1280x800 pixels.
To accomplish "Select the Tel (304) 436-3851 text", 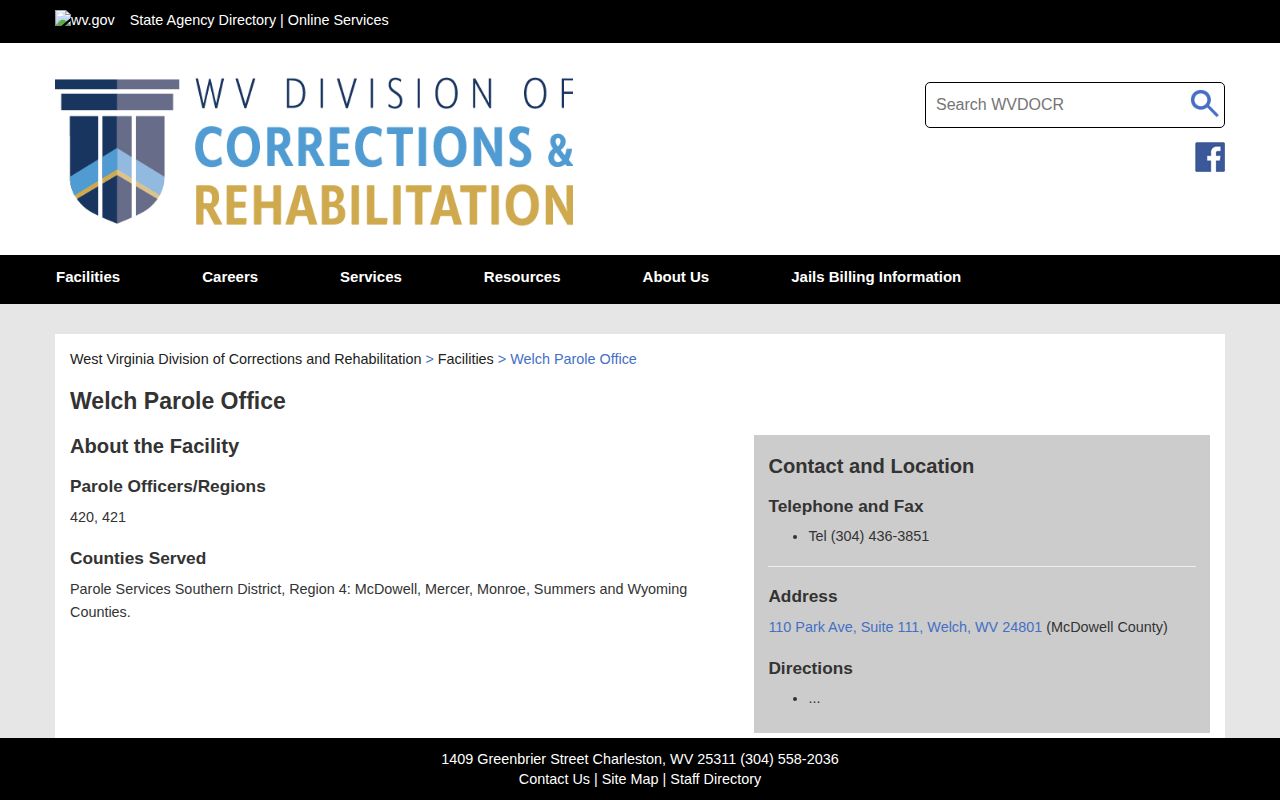I will [x=869, y=536].
